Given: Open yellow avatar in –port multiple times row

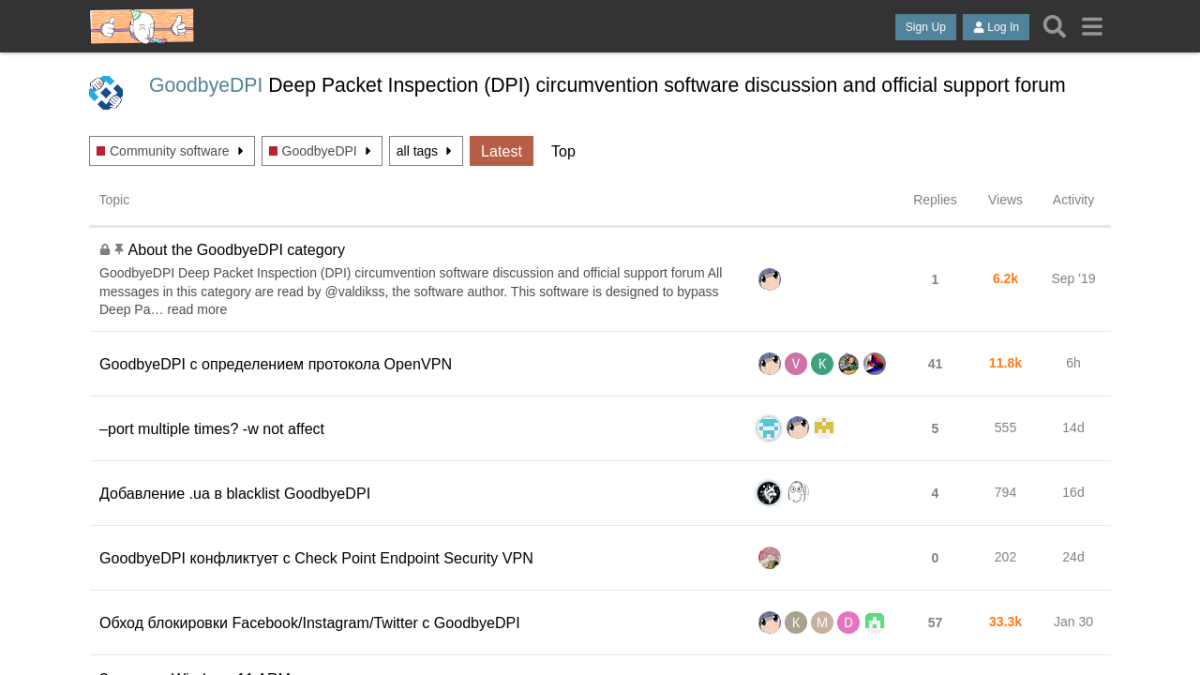Looking at the screenshot, I should tap(824, 428).
